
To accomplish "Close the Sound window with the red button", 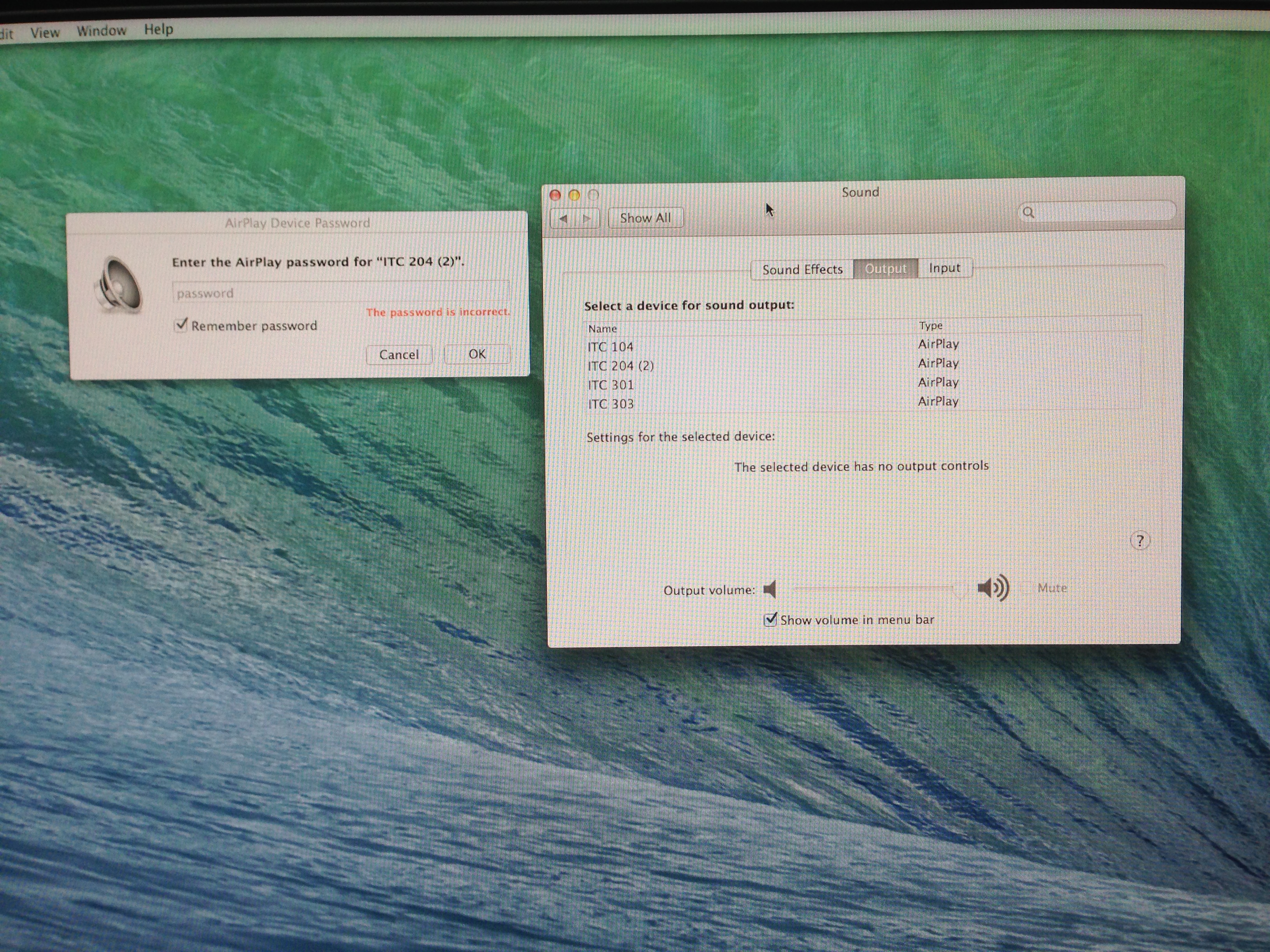I will 555,195.
